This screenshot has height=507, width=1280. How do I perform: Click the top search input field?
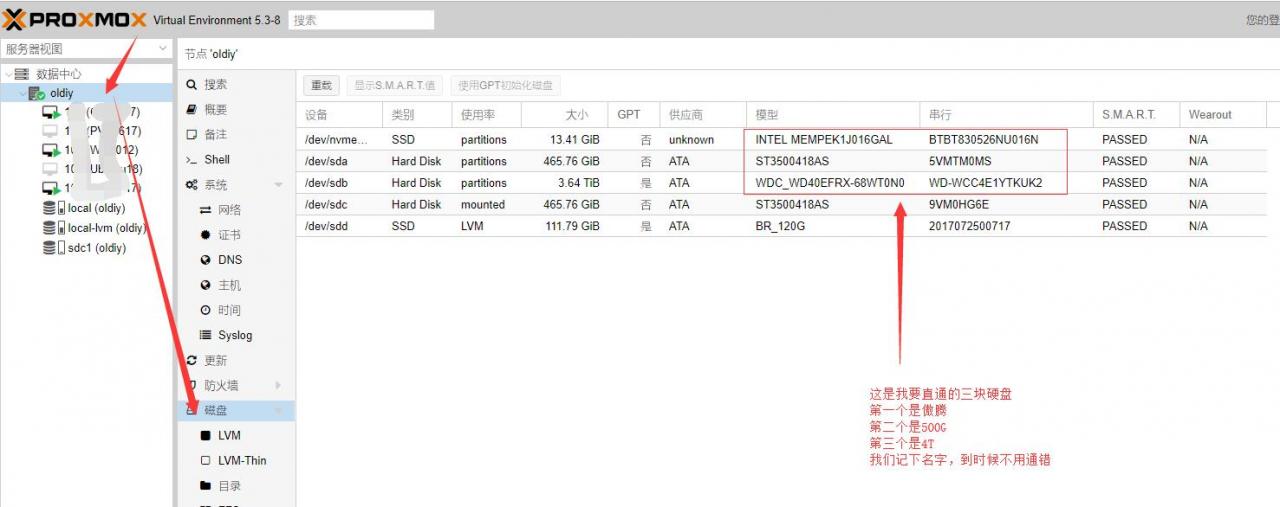point(361,20)
